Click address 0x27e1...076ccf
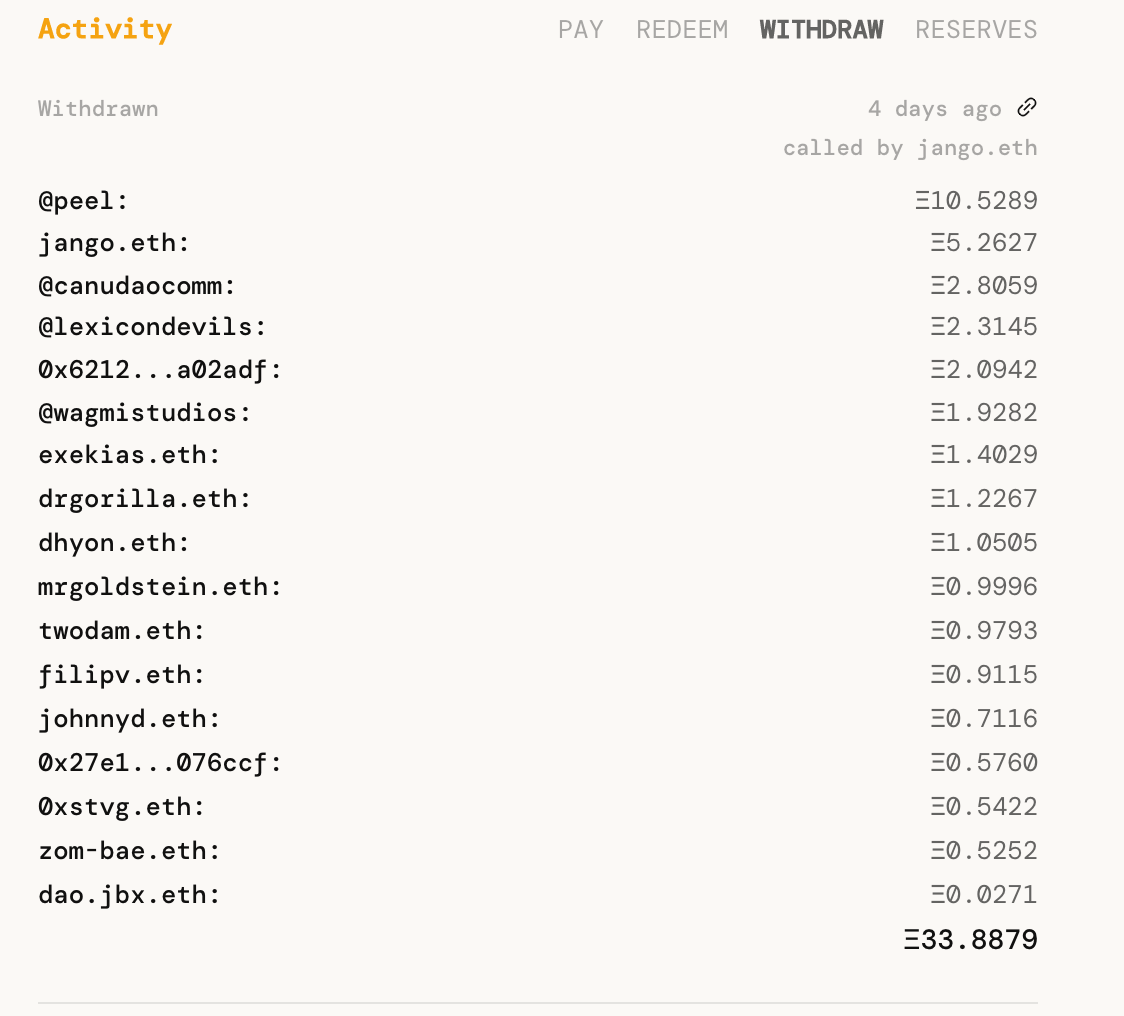The width and height of the screenshot is (1124, 1016). pos(159,763)
